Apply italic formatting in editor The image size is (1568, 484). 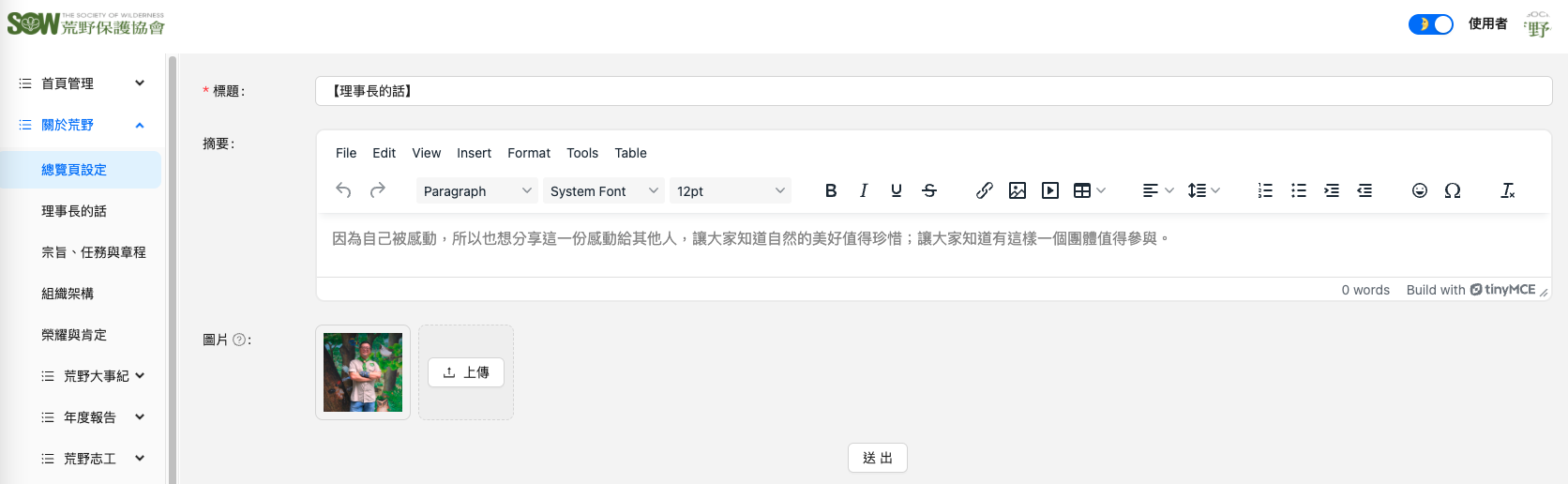(x=864, y=190)
